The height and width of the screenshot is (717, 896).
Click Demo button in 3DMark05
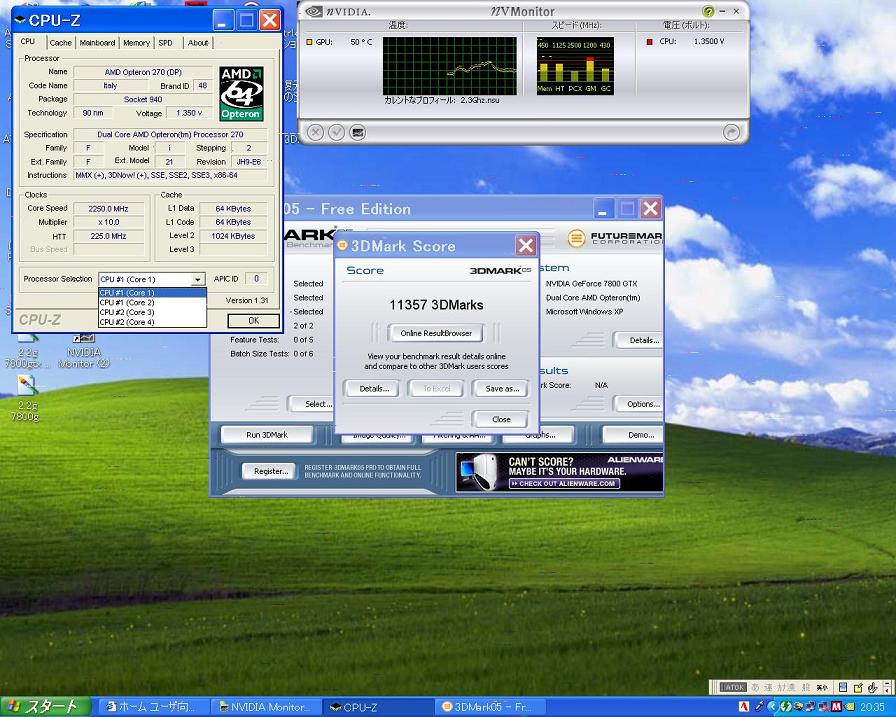[x=635, y=435]
